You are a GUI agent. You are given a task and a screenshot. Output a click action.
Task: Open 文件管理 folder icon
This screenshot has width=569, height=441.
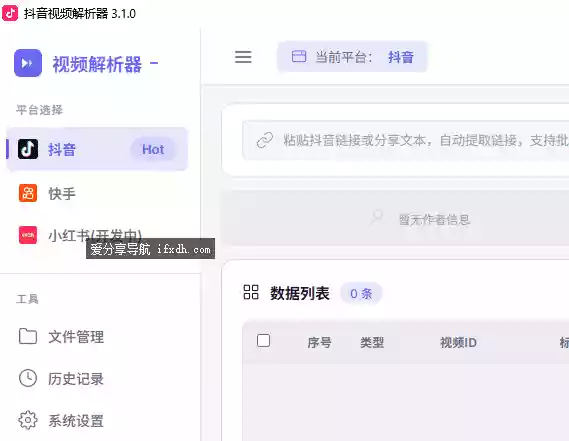point(28,336)
